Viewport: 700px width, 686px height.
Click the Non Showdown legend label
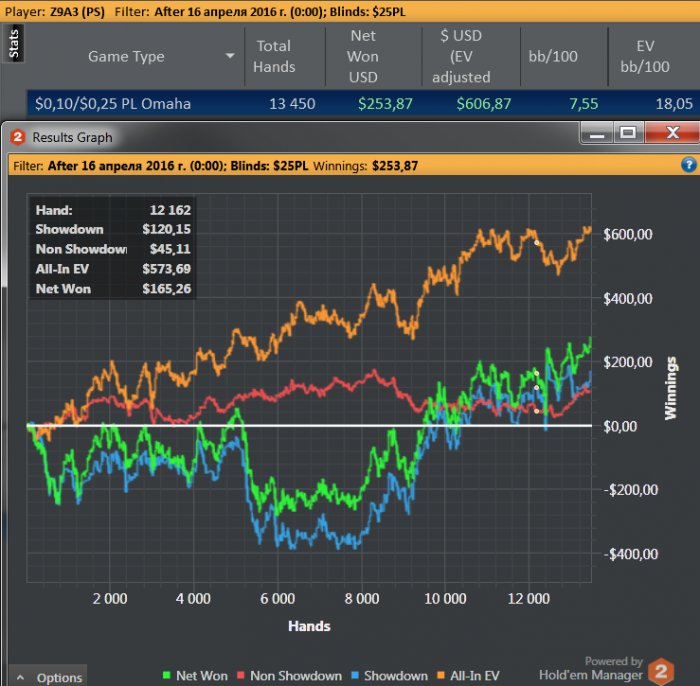click(x=296, y=675)
